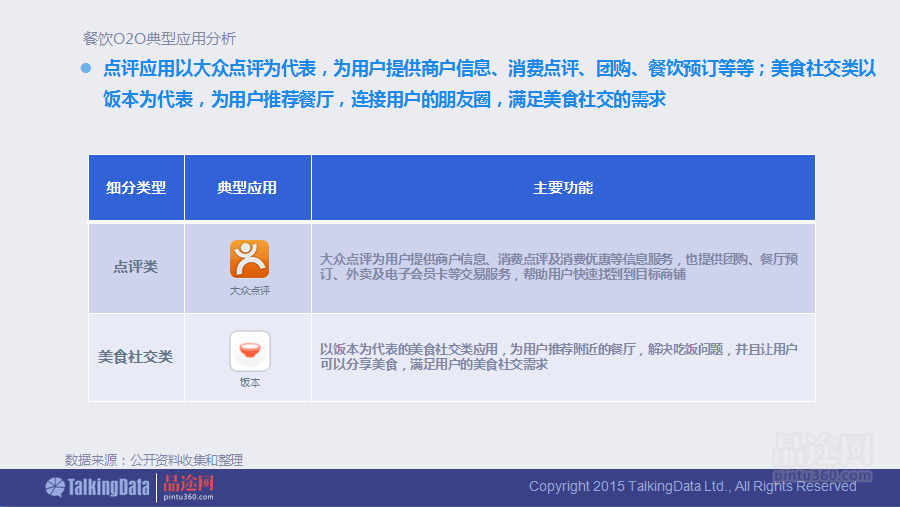The image size is (900, 507).
Task: Click the 美食社交类 row cell
Action: click(x=136, y=357)
